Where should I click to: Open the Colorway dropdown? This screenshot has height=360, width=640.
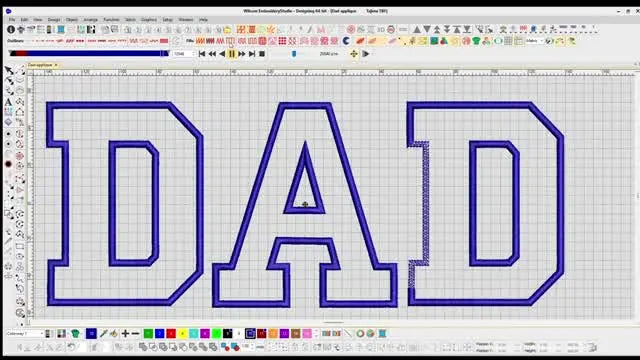(24, 333)
